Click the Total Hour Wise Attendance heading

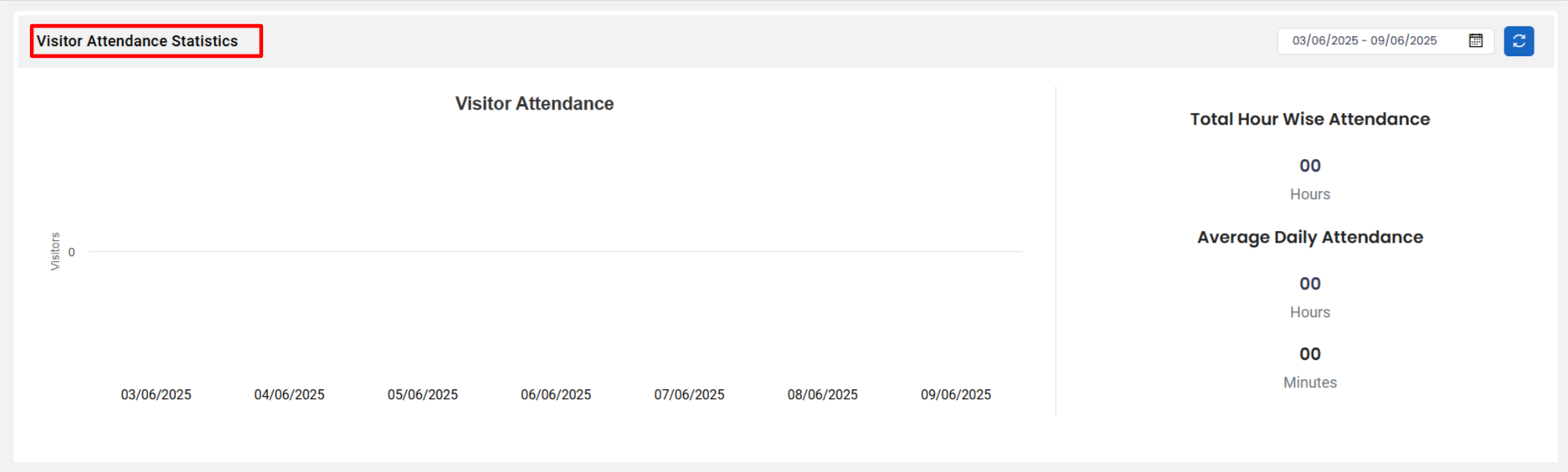(x=1310, y=120)
